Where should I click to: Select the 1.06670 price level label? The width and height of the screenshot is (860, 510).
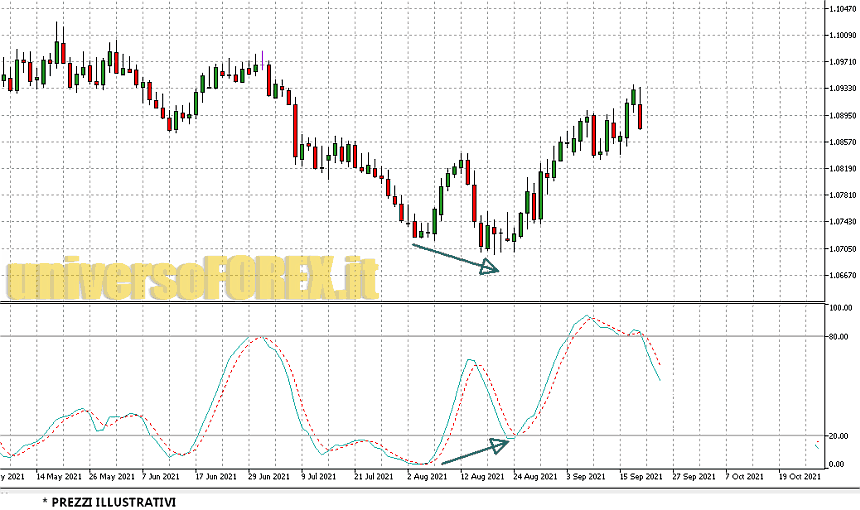(842, 275)
